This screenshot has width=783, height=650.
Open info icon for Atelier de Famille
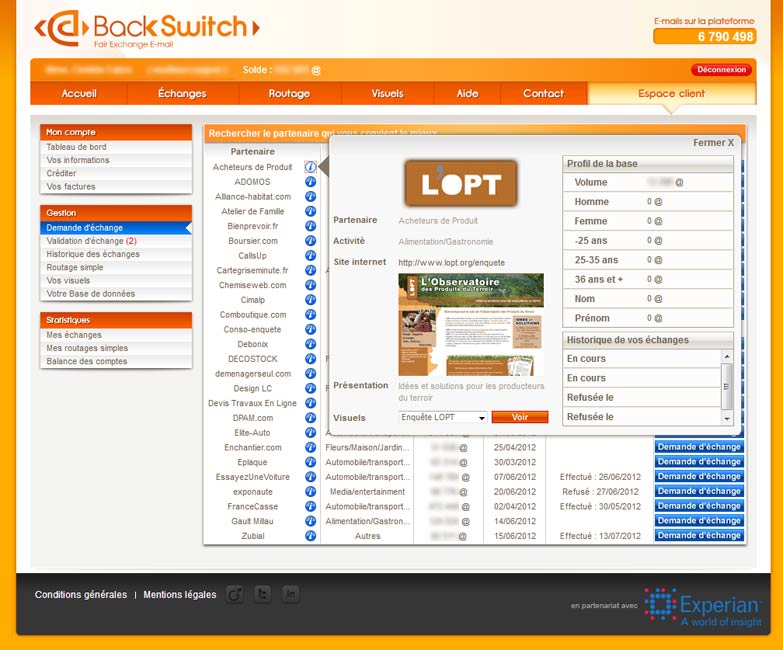point(310,211)
